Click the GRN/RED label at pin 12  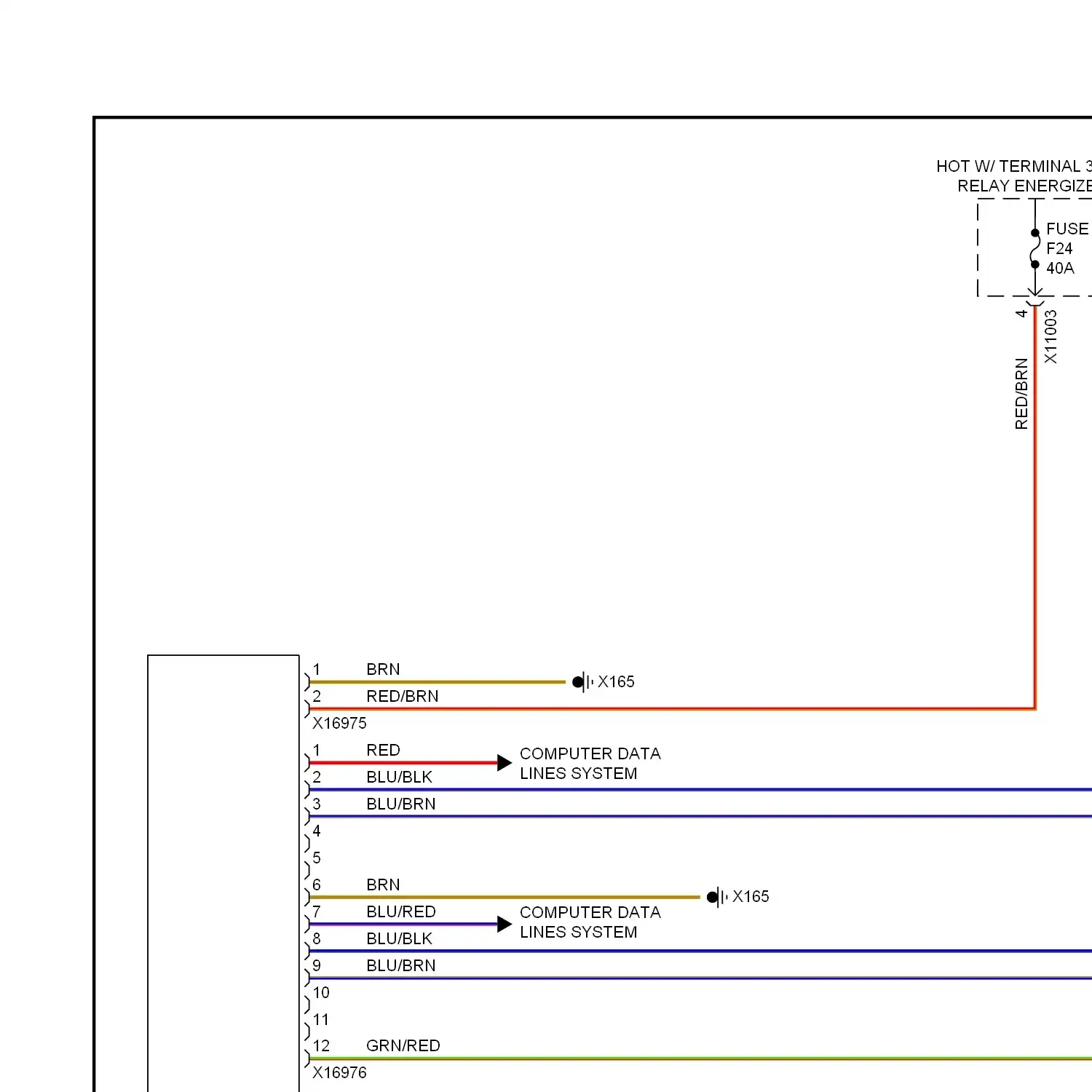pos(403,1045)
